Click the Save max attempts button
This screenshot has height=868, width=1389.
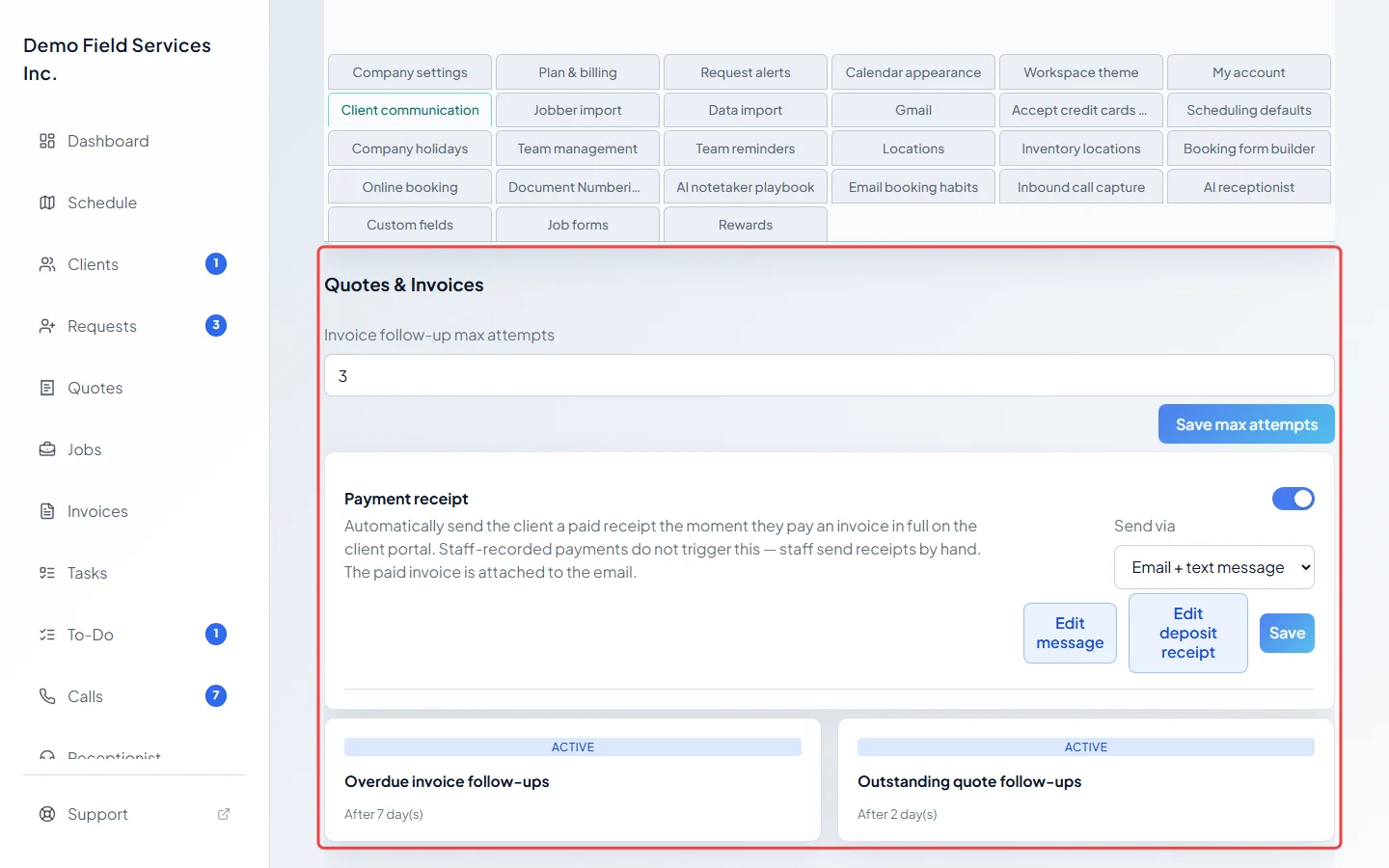click(x=1246, y=424)
